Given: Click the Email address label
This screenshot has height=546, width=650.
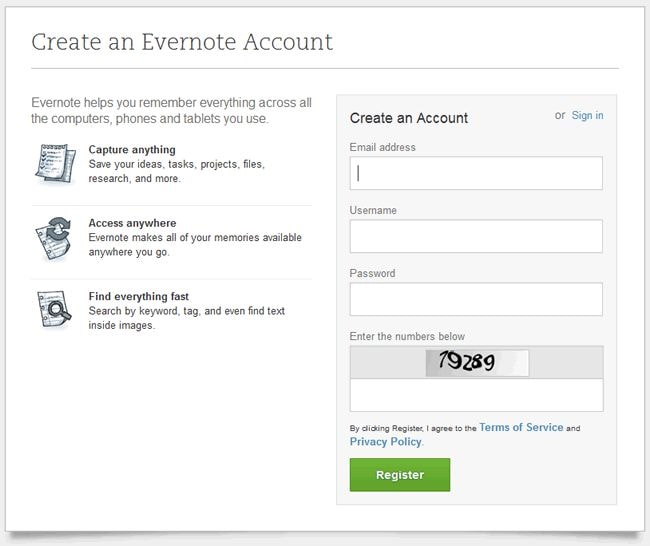Looking at the screenshot, I should [x=383, y=148].
